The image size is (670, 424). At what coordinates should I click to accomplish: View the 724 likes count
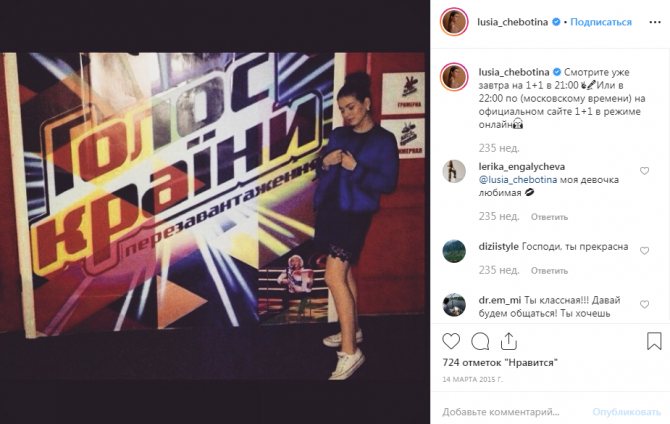(500, 363)
